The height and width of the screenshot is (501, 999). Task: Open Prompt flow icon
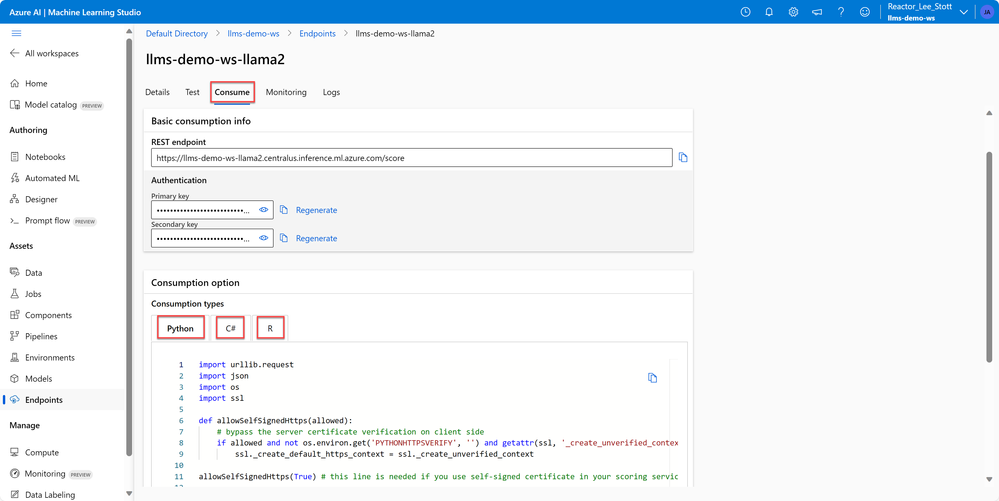pos(15,221)
